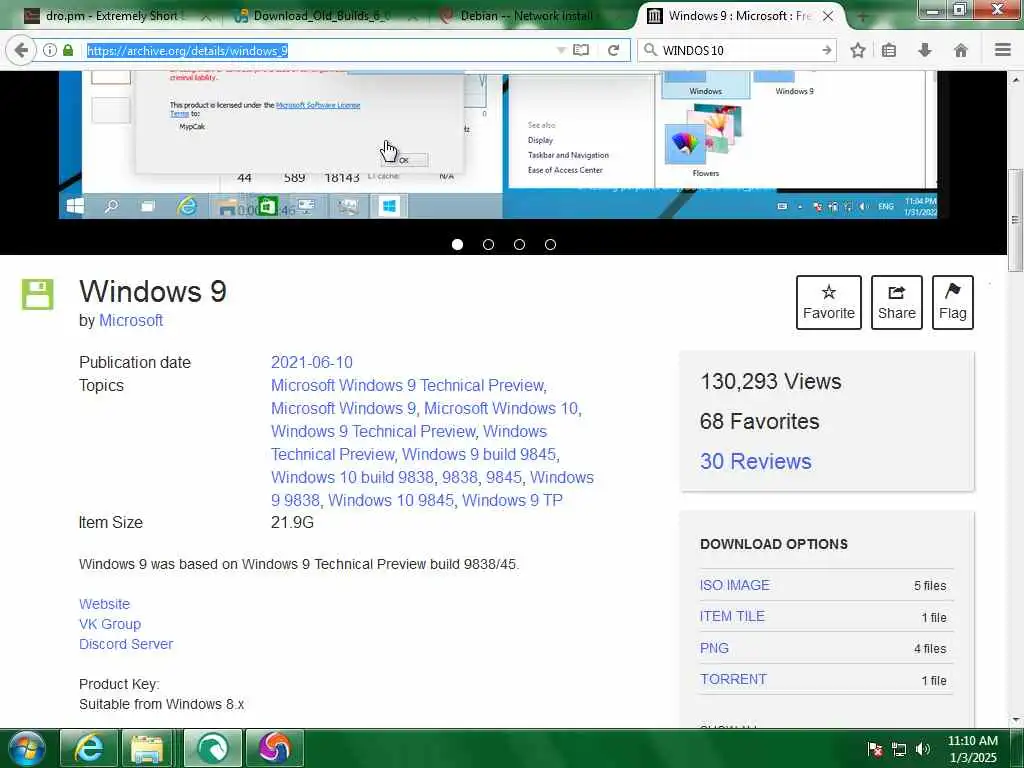This screenshot has width=1024, height=768.
Task: Open topic Microsoft Windows 9 Technical Preview
Action: click(x=408, y=385)
